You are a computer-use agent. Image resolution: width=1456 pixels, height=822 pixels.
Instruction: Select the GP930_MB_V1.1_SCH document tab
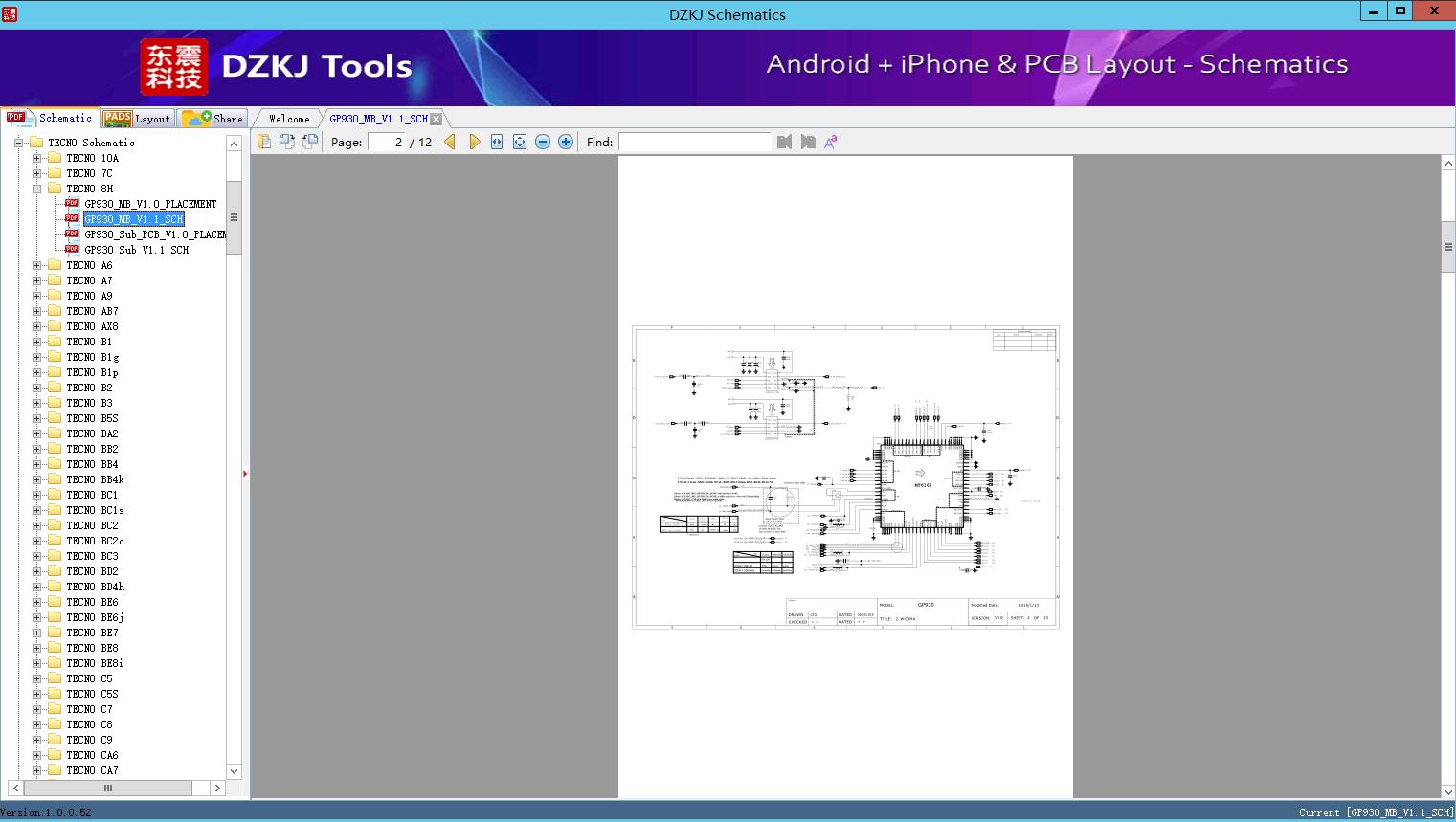[378, 119]
